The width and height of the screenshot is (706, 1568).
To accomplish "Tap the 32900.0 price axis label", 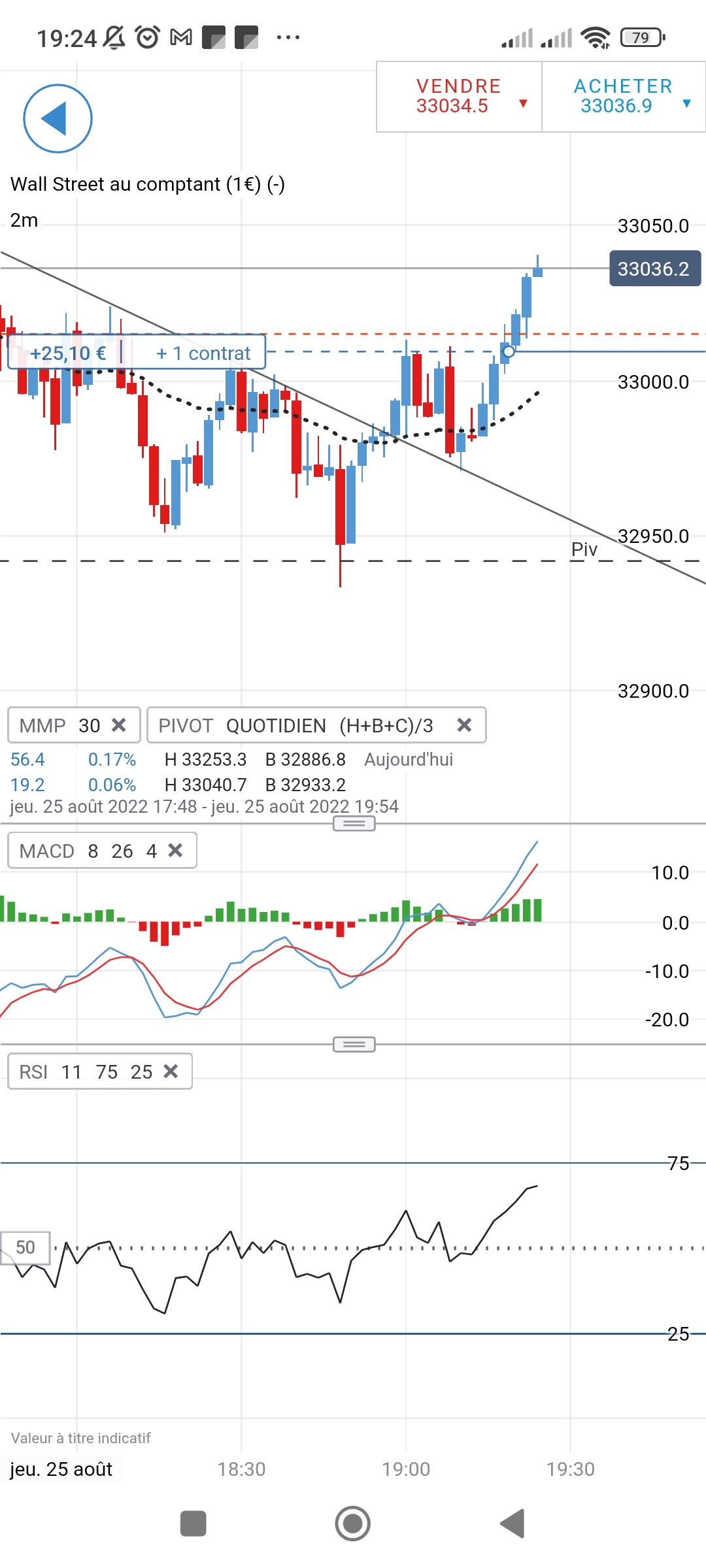I will [x=653, y=691].
